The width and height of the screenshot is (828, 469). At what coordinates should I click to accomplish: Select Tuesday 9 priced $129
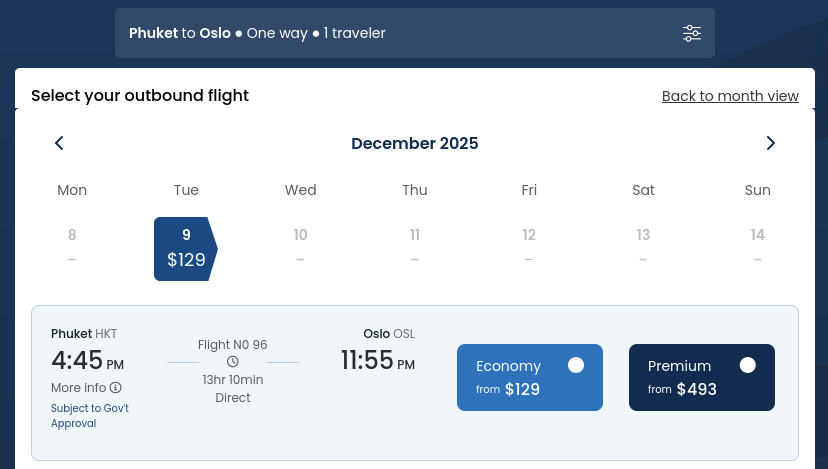click(x=186, y=249)
